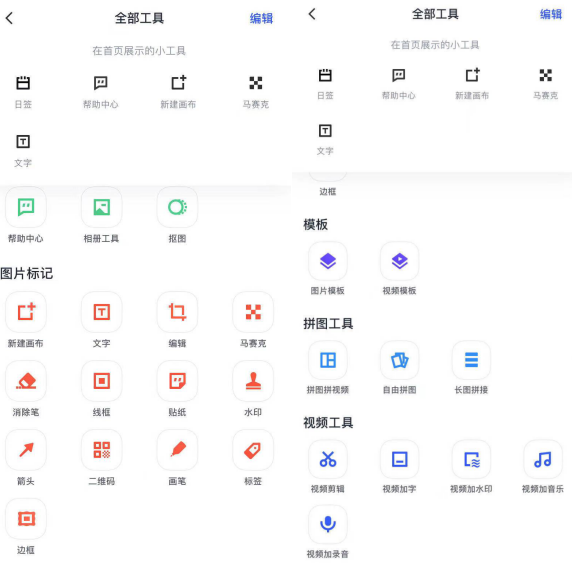
Task: Open 日签 shortcut in left screen header
Action: point(23,92)
